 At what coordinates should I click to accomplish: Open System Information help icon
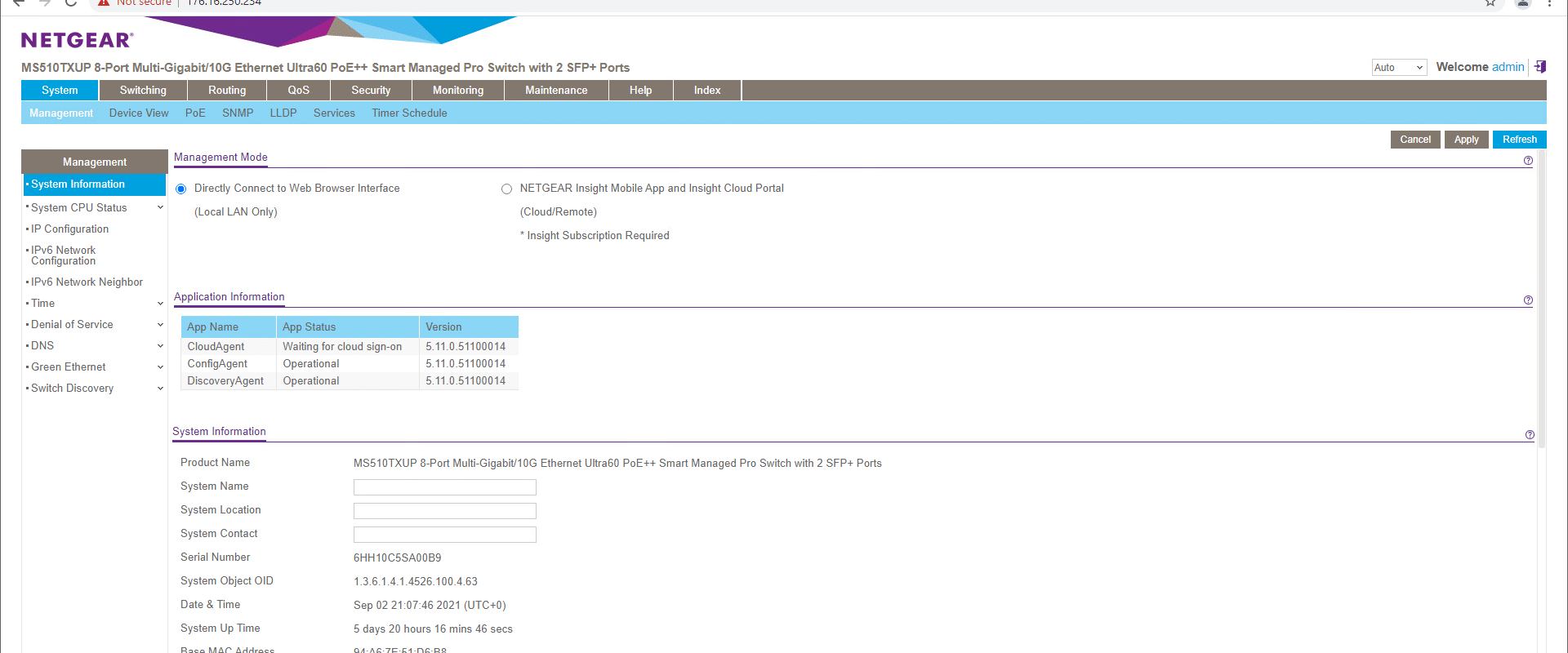1529,435
